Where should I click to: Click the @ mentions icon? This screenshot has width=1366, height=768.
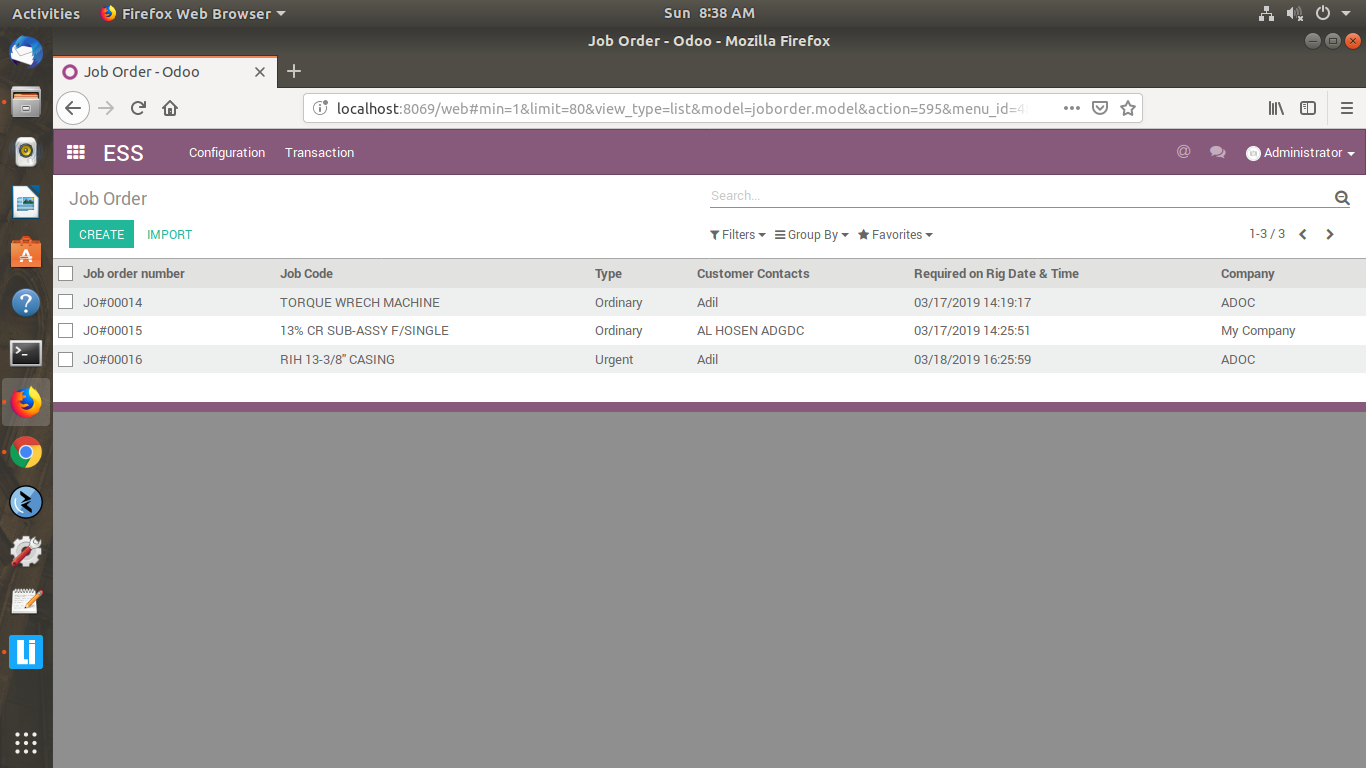click(x=1184, y=152)
